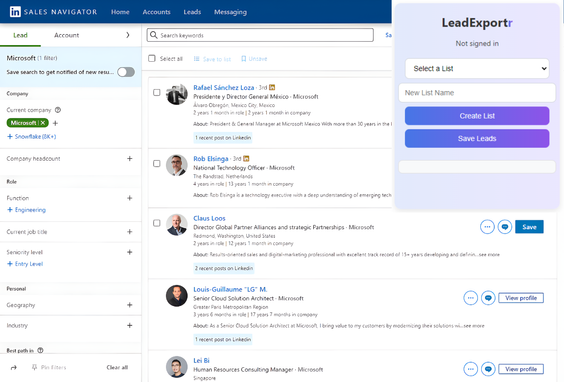Open the Leads menu

(192, 12)
